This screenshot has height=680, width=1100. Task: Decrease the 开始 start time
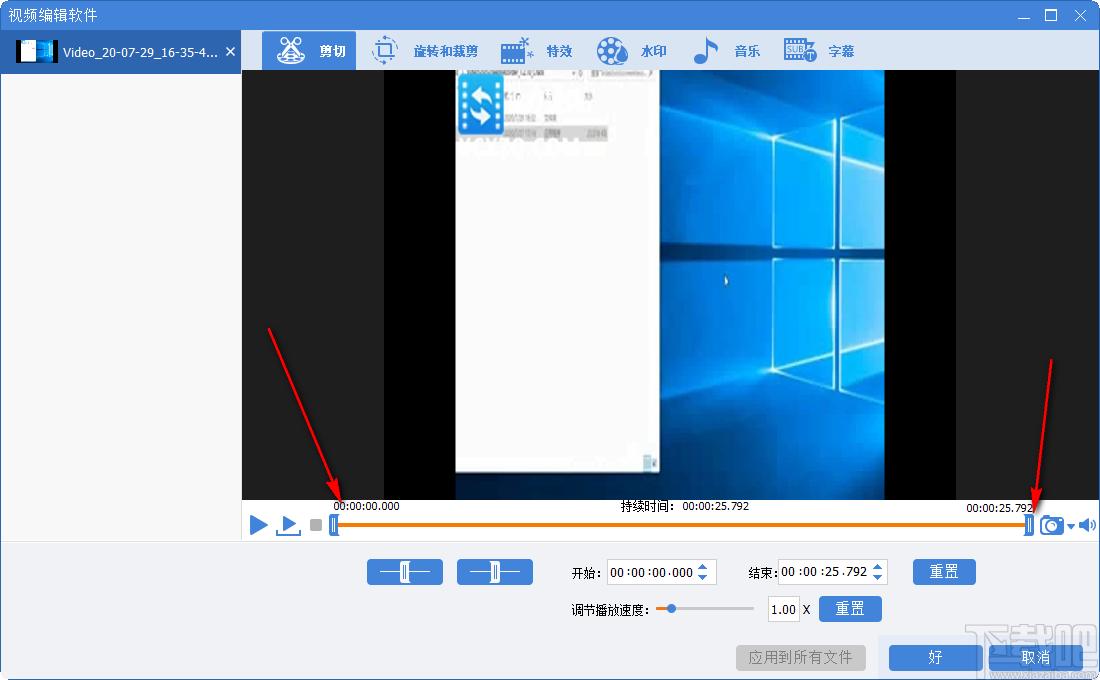point(703,578)
